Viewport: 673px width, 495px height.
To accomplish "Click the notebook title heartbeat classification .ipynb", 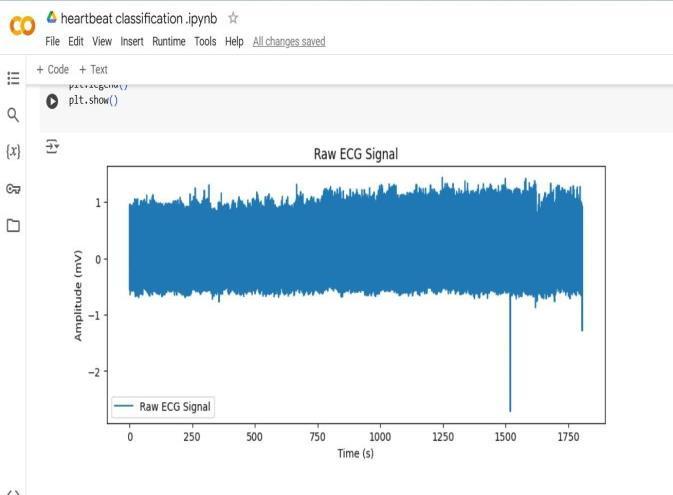I will (139, 18).
